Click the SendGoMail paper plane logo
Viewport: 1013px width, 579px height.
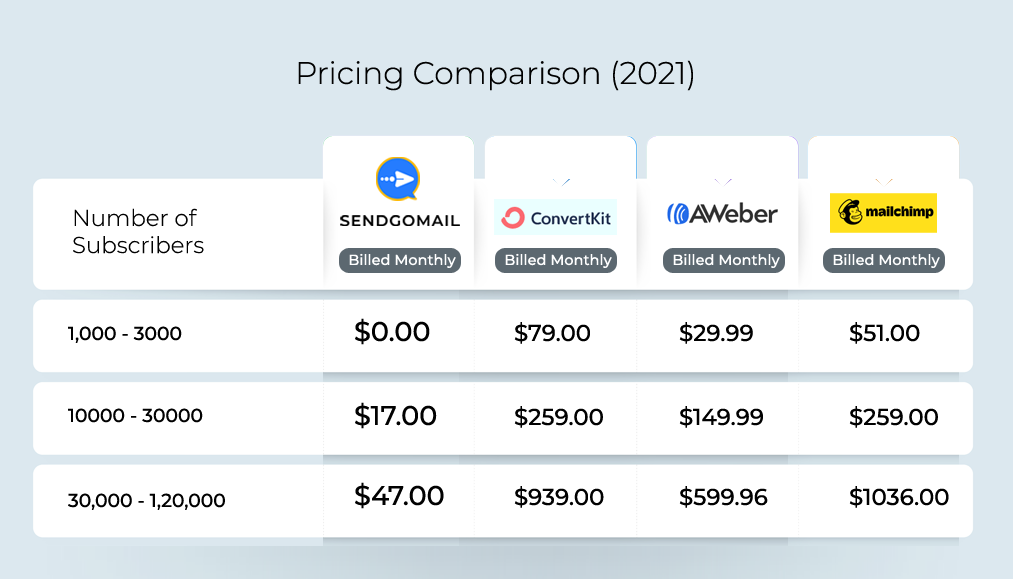click(x=398, y=179)
